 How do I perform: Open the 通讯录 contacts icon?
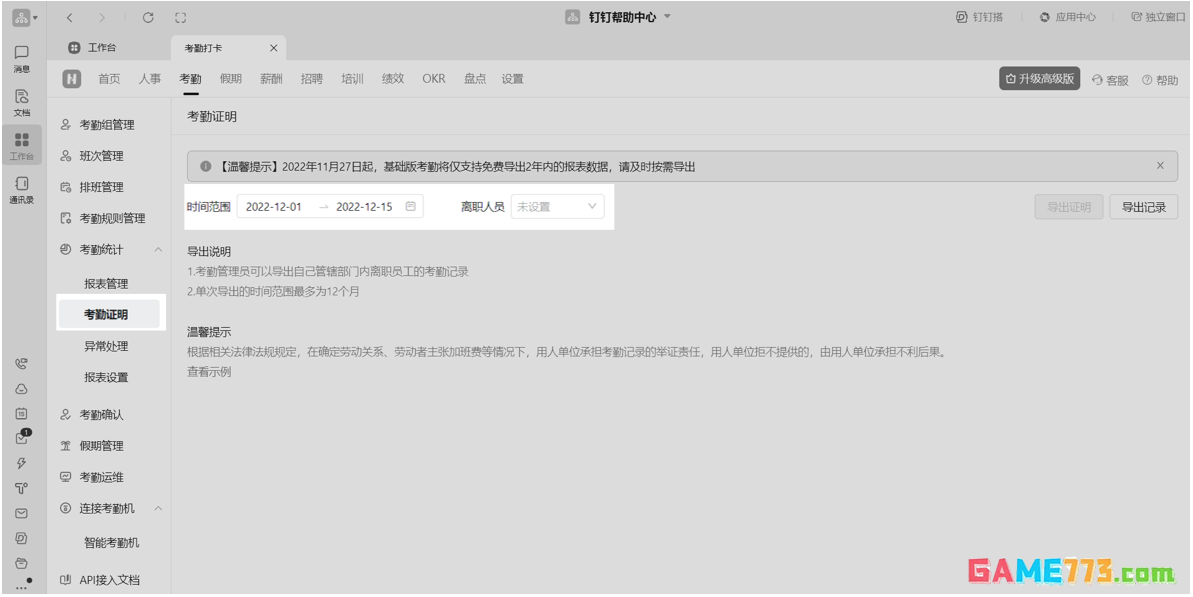tap(21, 188)
